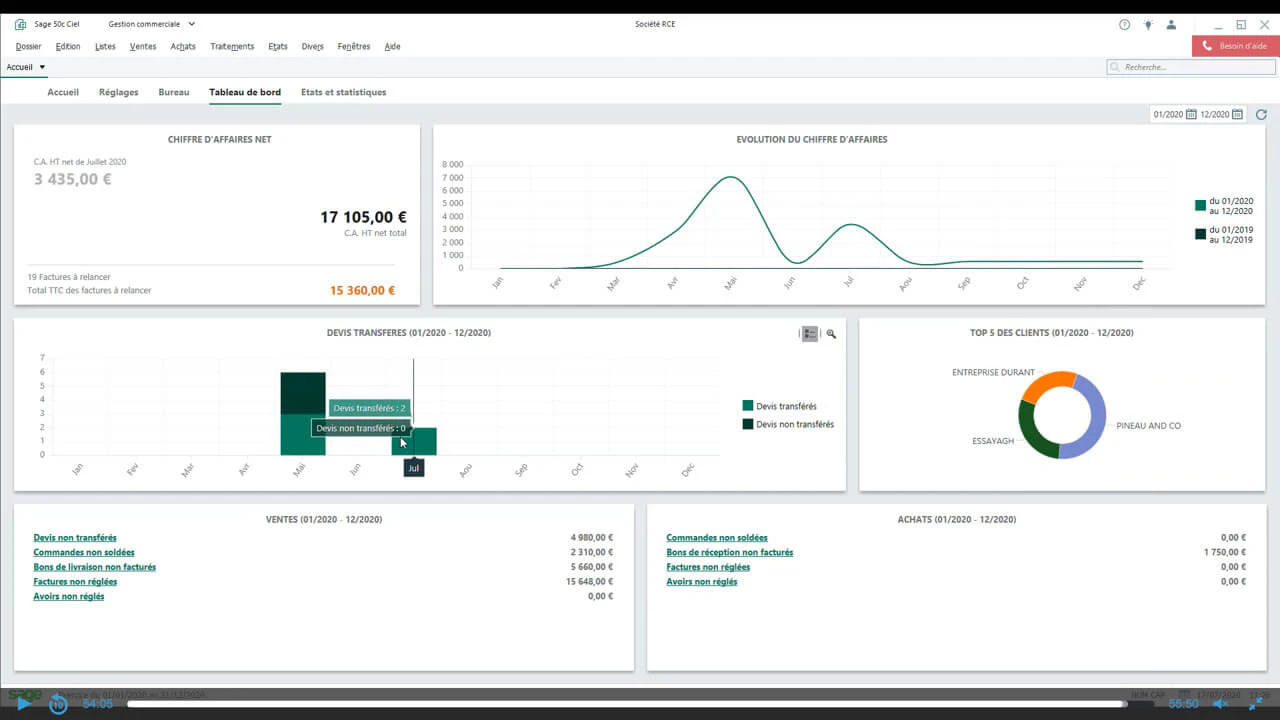Toggle the Devis transférés legend series

[x=780, y=406]
